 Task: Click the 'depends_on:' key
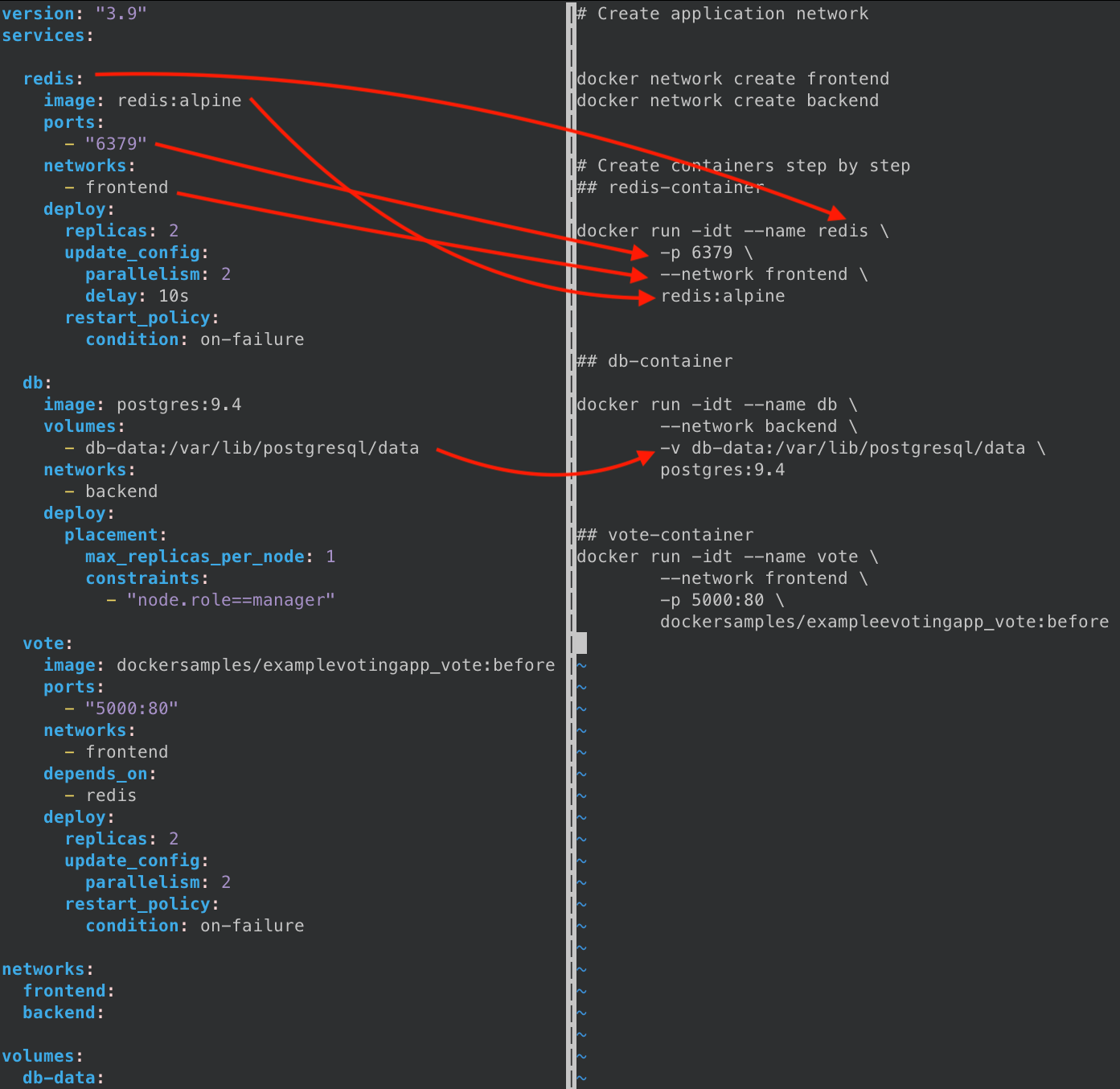(100, 774)
